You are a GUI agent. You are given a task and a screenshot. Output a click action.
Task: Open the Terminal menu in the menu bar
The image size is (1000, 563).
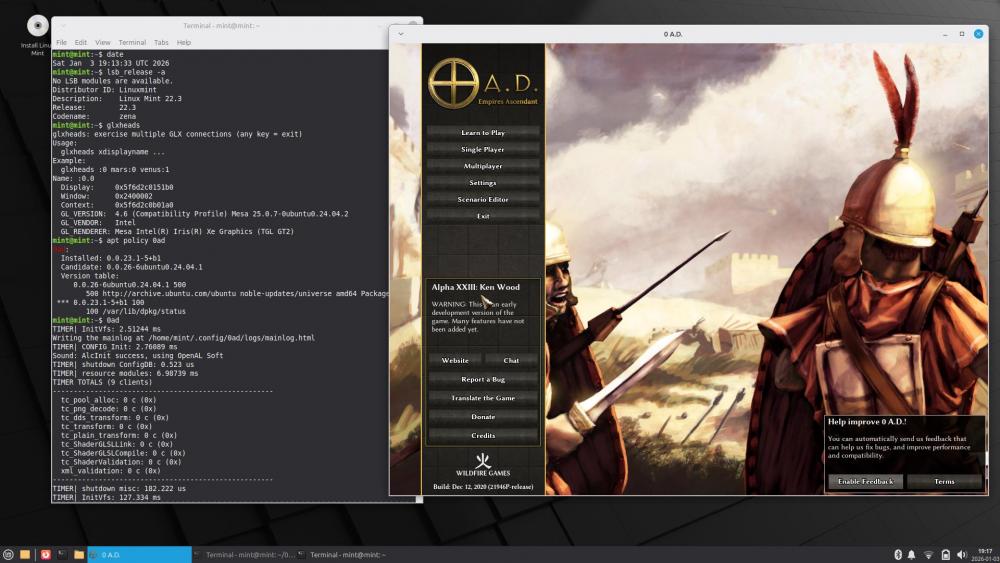coord(132,43)
